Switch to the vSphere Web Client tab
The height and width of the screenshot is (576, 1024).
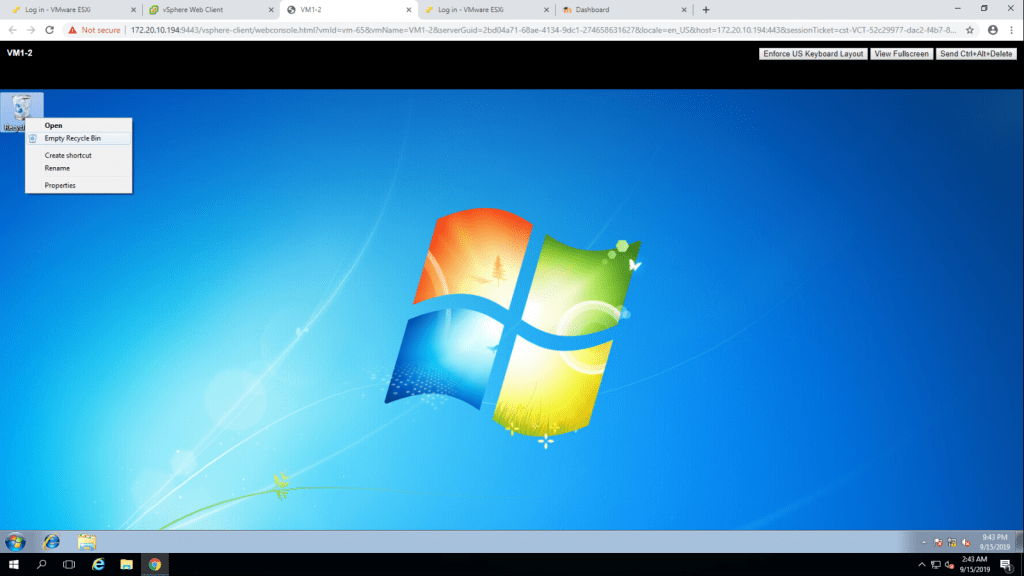[x=193, y=9]
